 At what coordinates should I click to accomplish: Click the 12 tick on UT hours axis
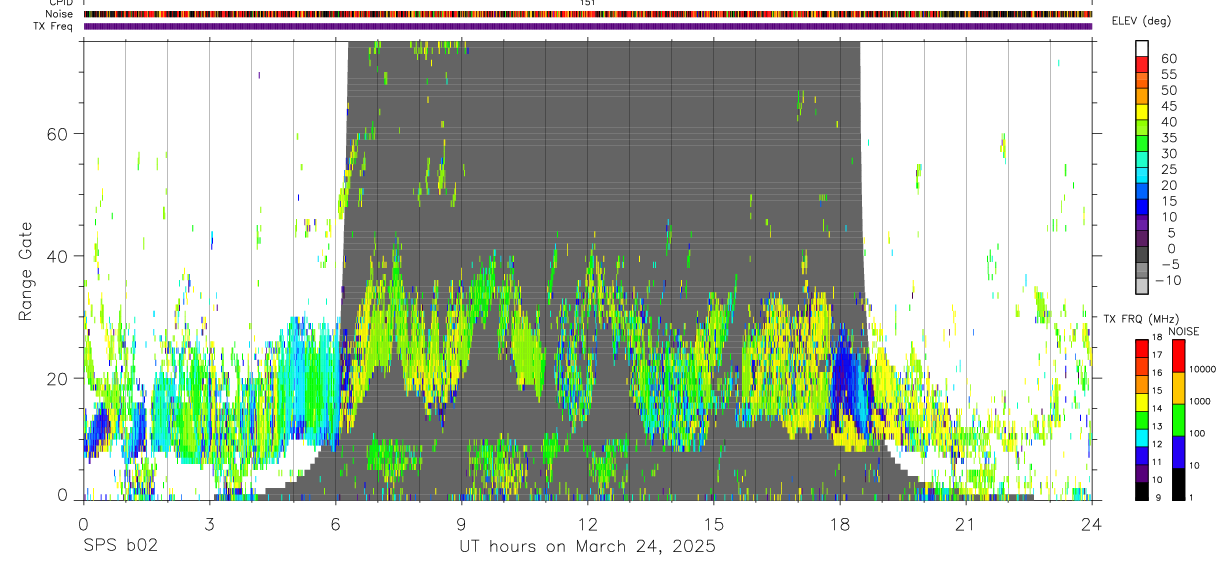tap(587, 524)
